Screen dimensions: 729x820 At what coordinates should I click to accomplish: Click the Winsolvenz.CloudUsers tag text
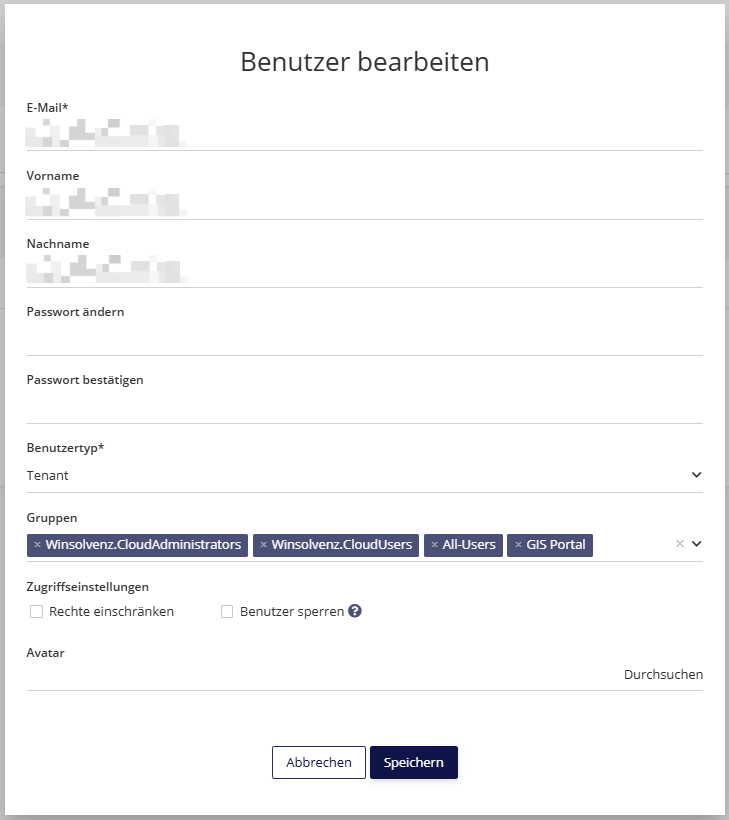tap(341, 544)
